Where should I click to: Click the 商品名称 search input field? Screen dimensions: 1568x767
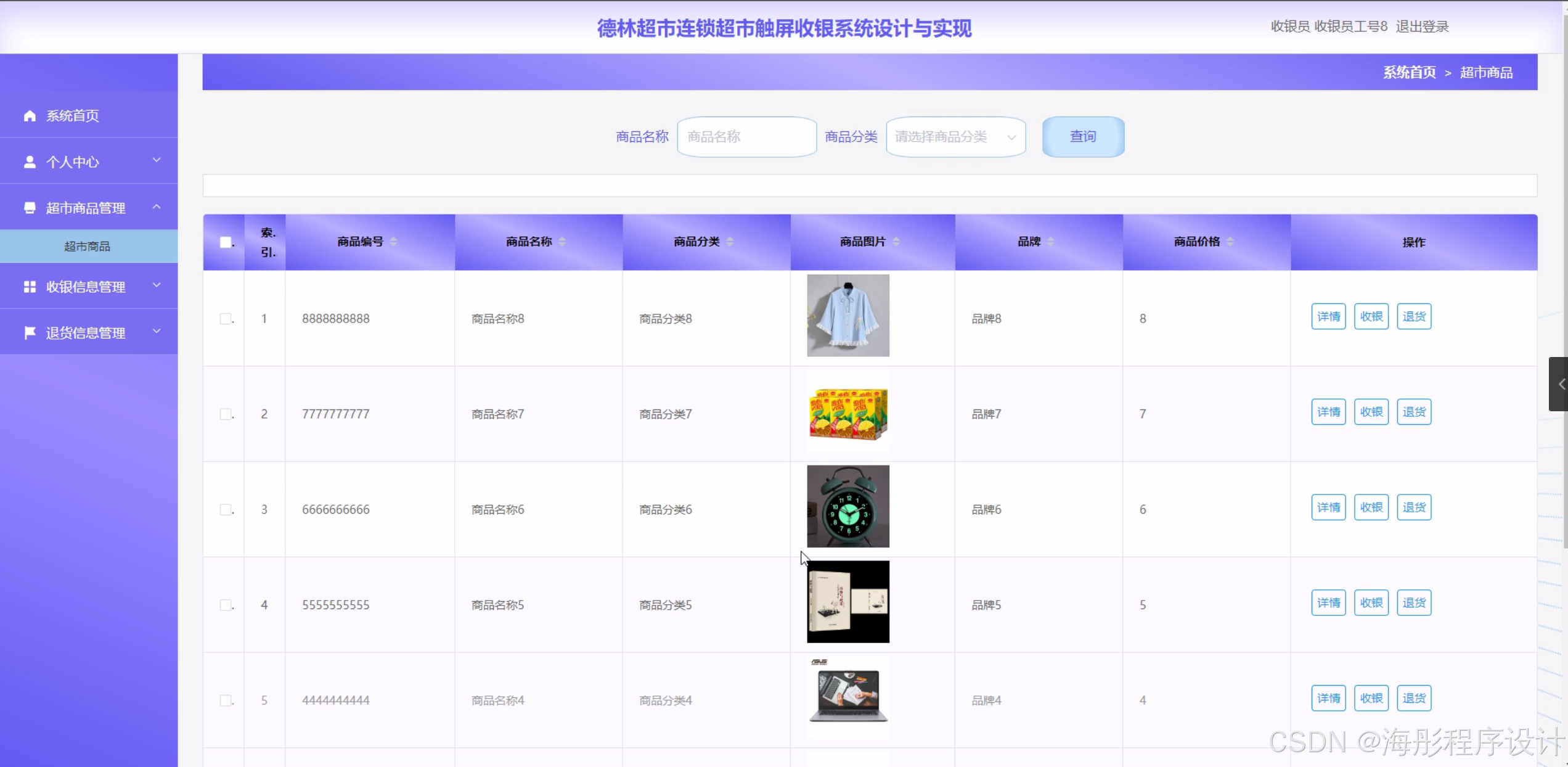(x=746, y=137)
